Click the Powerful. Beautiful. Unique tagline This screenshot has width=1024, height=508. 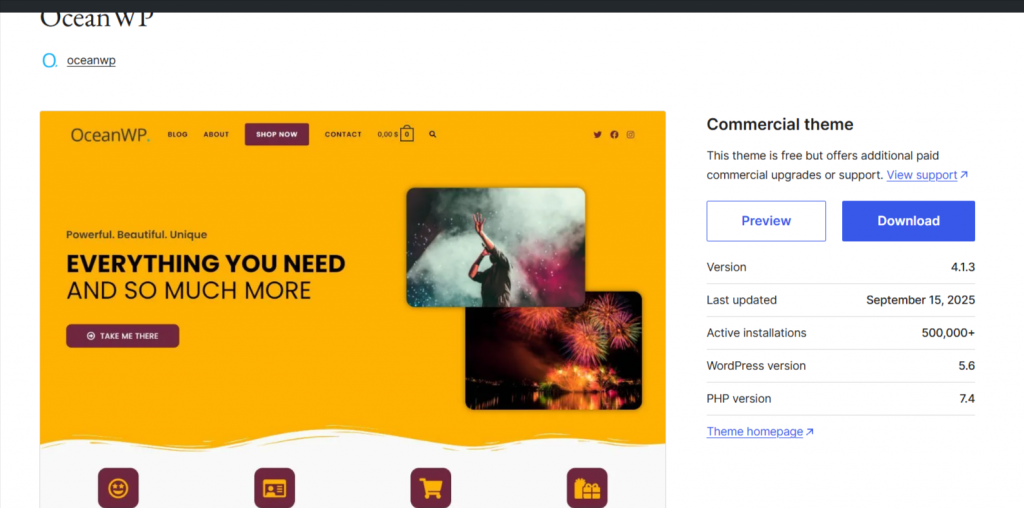[136, 234]
